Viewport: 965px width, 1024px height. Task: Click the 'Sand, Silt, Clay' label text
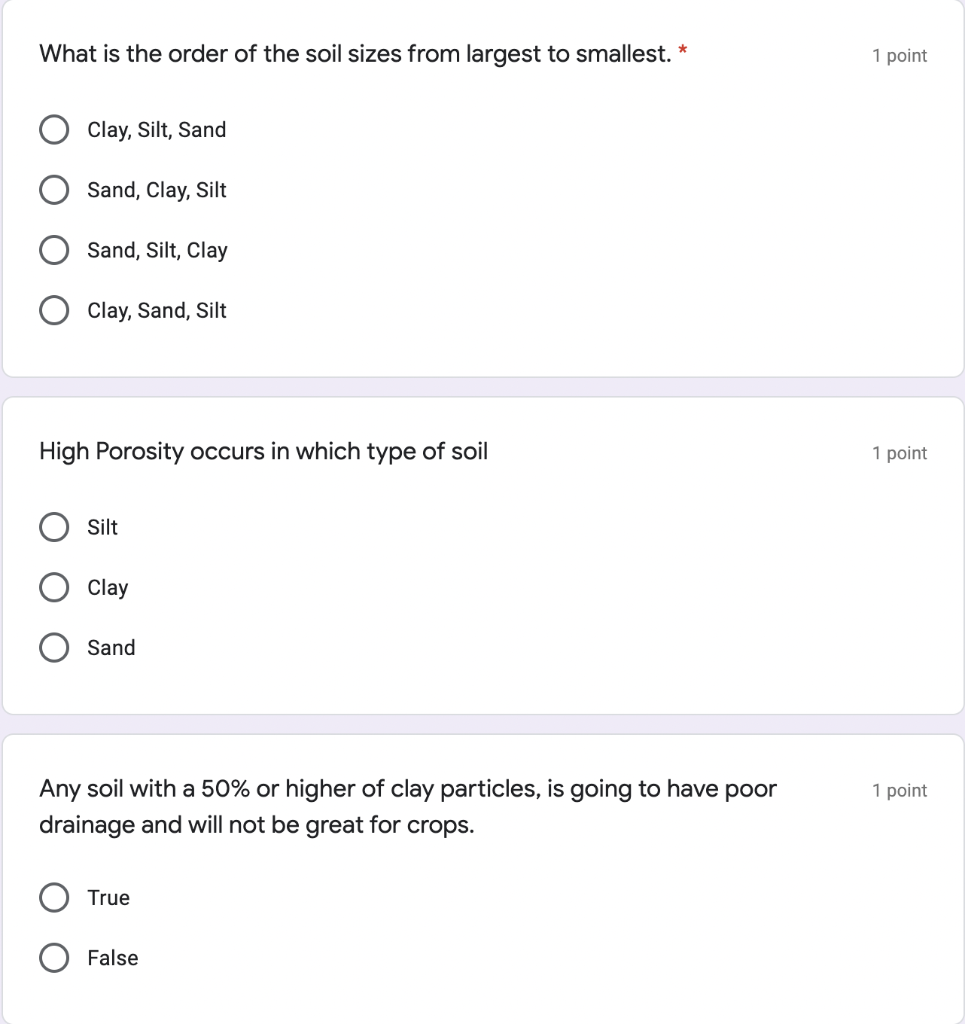point(157,250)
